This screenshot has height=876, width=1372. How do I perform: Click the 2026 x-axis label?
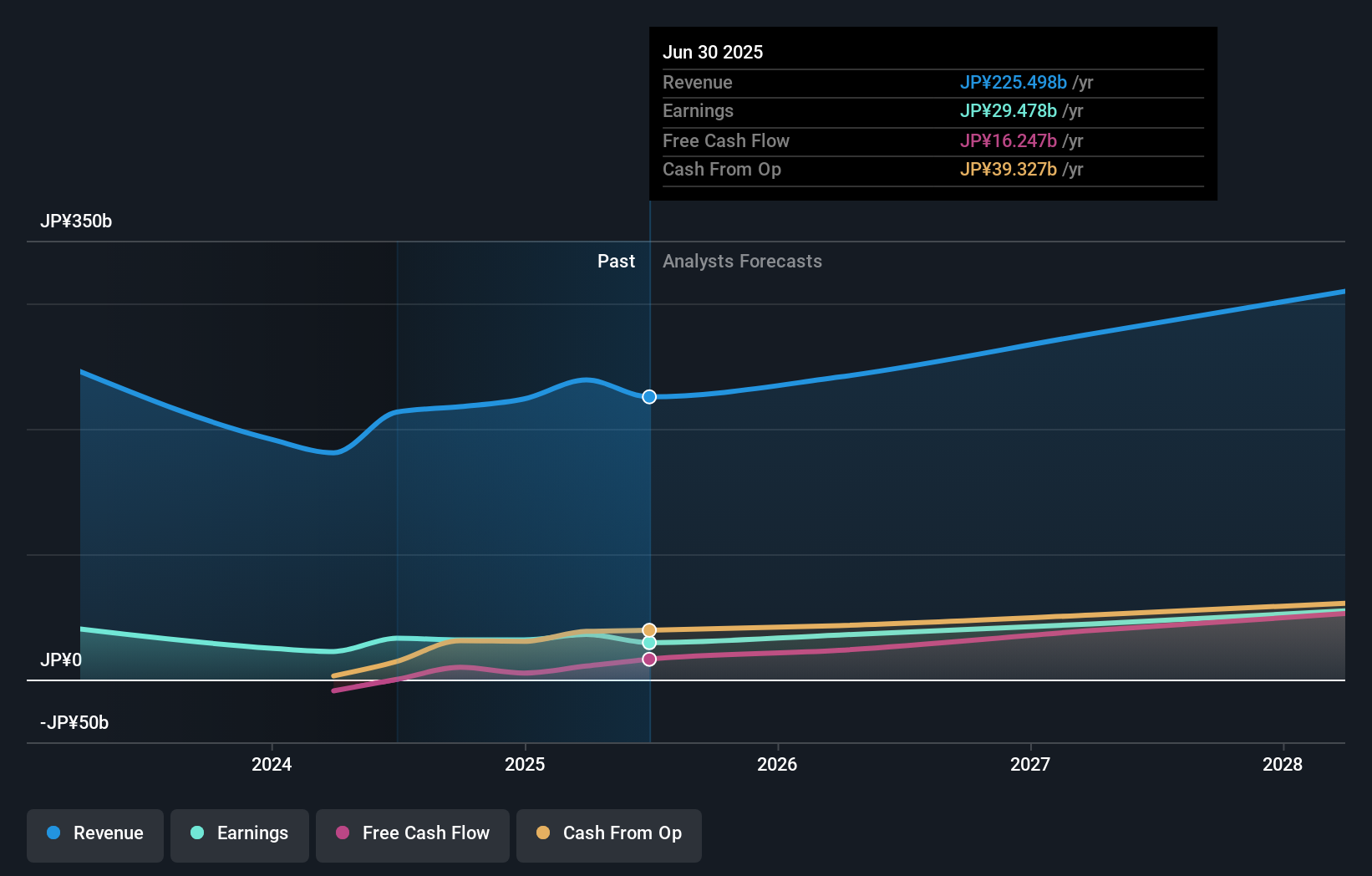point(777,764)
